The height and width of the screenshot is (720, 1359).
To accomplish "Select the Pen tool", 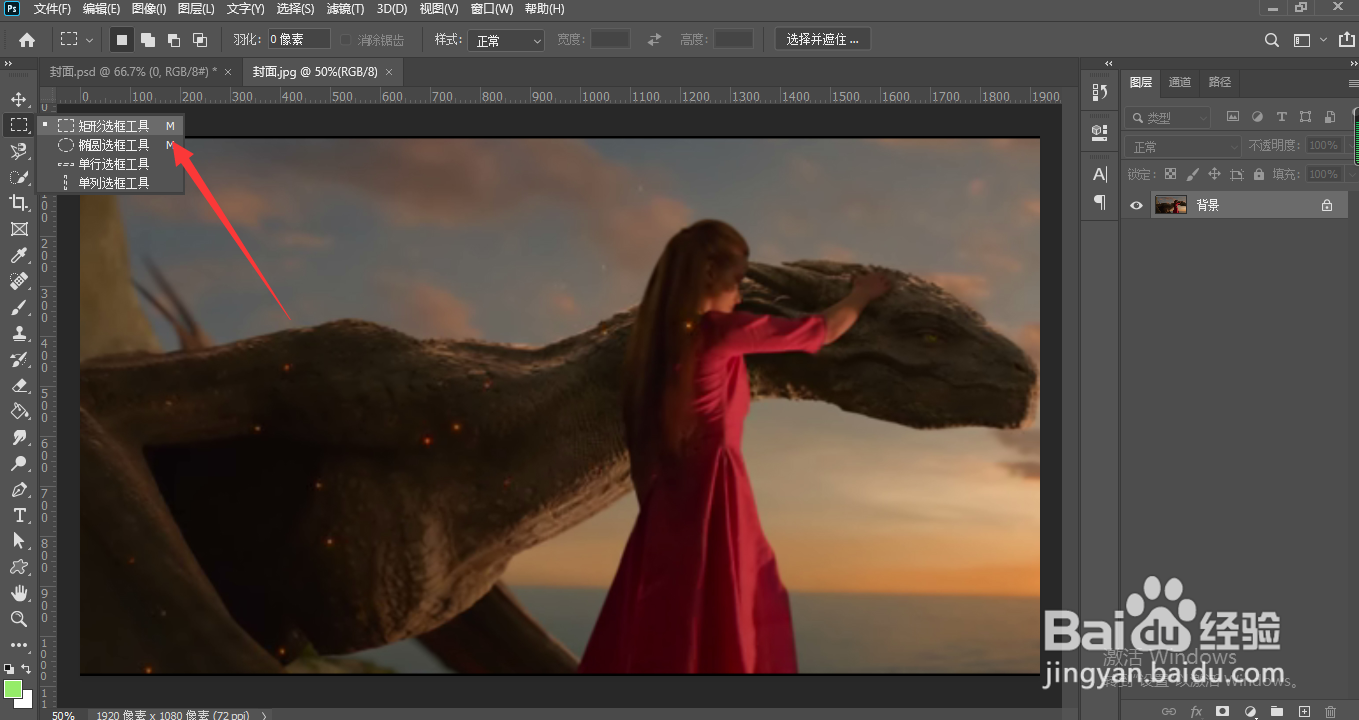I will [18, 489].
